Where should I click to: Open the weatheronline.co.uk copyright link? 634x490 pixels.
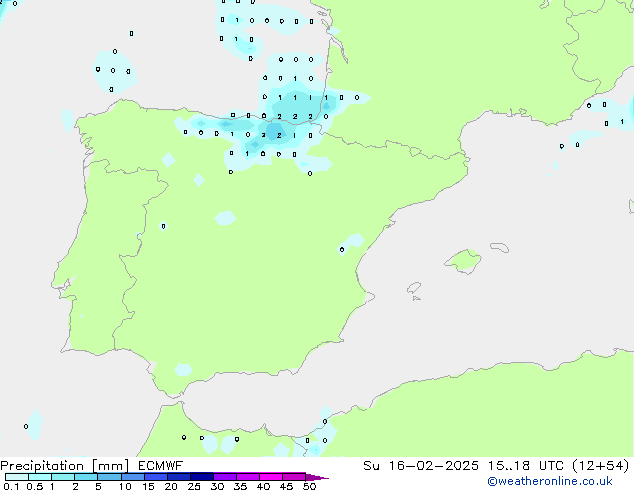550,481
